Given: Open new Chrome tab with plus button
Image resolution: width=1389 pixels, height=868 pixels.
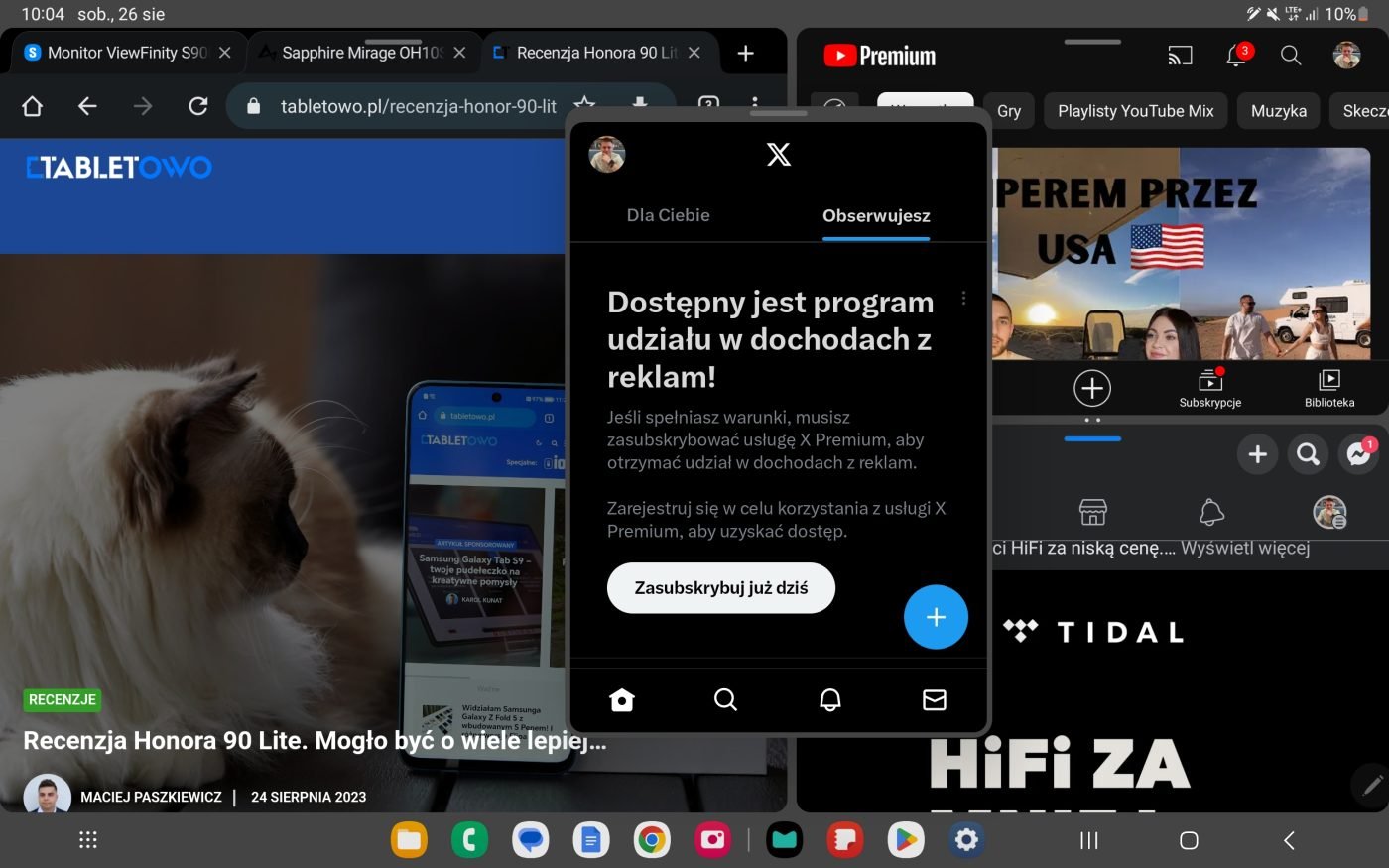Looking at the screenshot, I should tap(746, 53).
